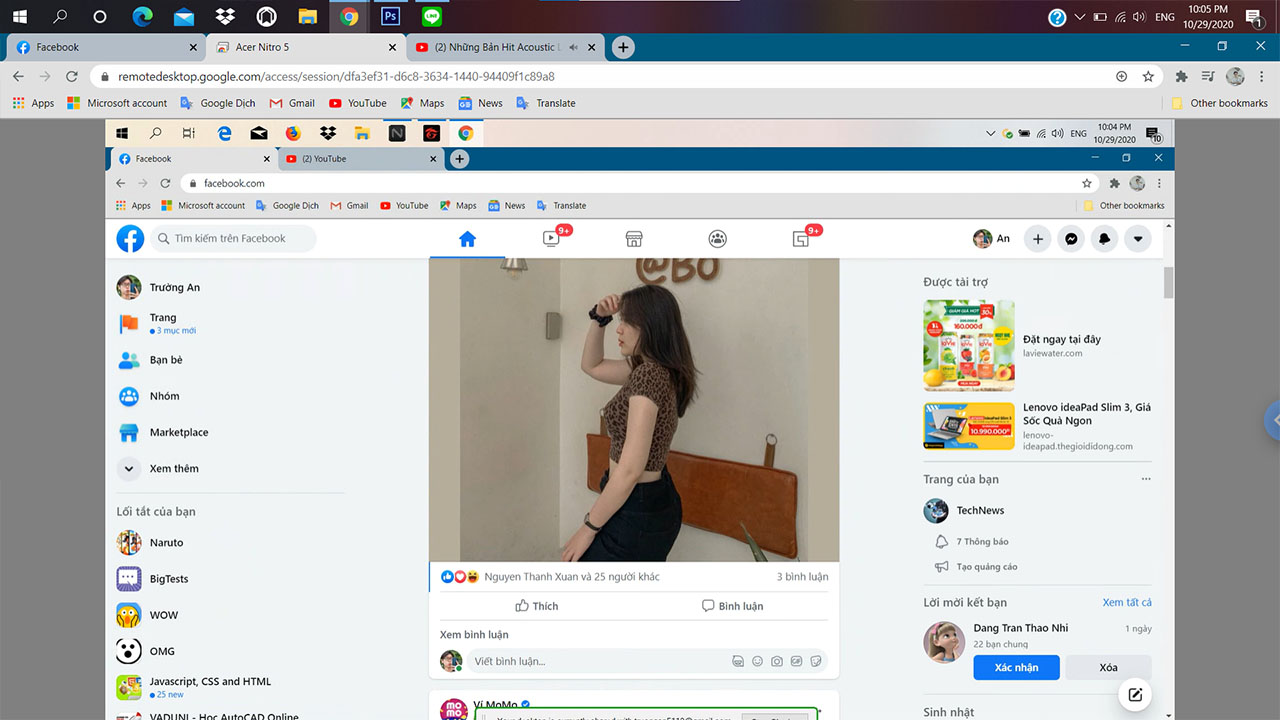The height and width of the screenshot is (720, 1280).
Task: Open Facebook account dropdown arrow
Action: click(x=1138, y=239)
